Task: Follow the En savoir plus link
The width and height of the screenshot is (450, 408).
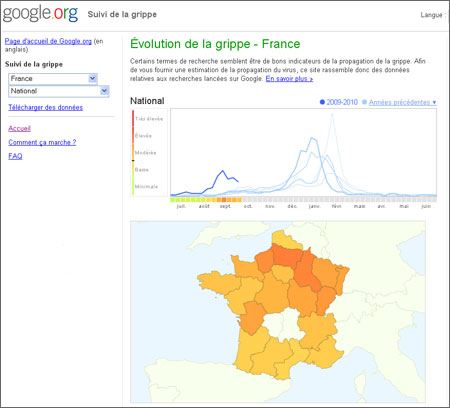Action: pyautogui.click(x=289, y=79)
